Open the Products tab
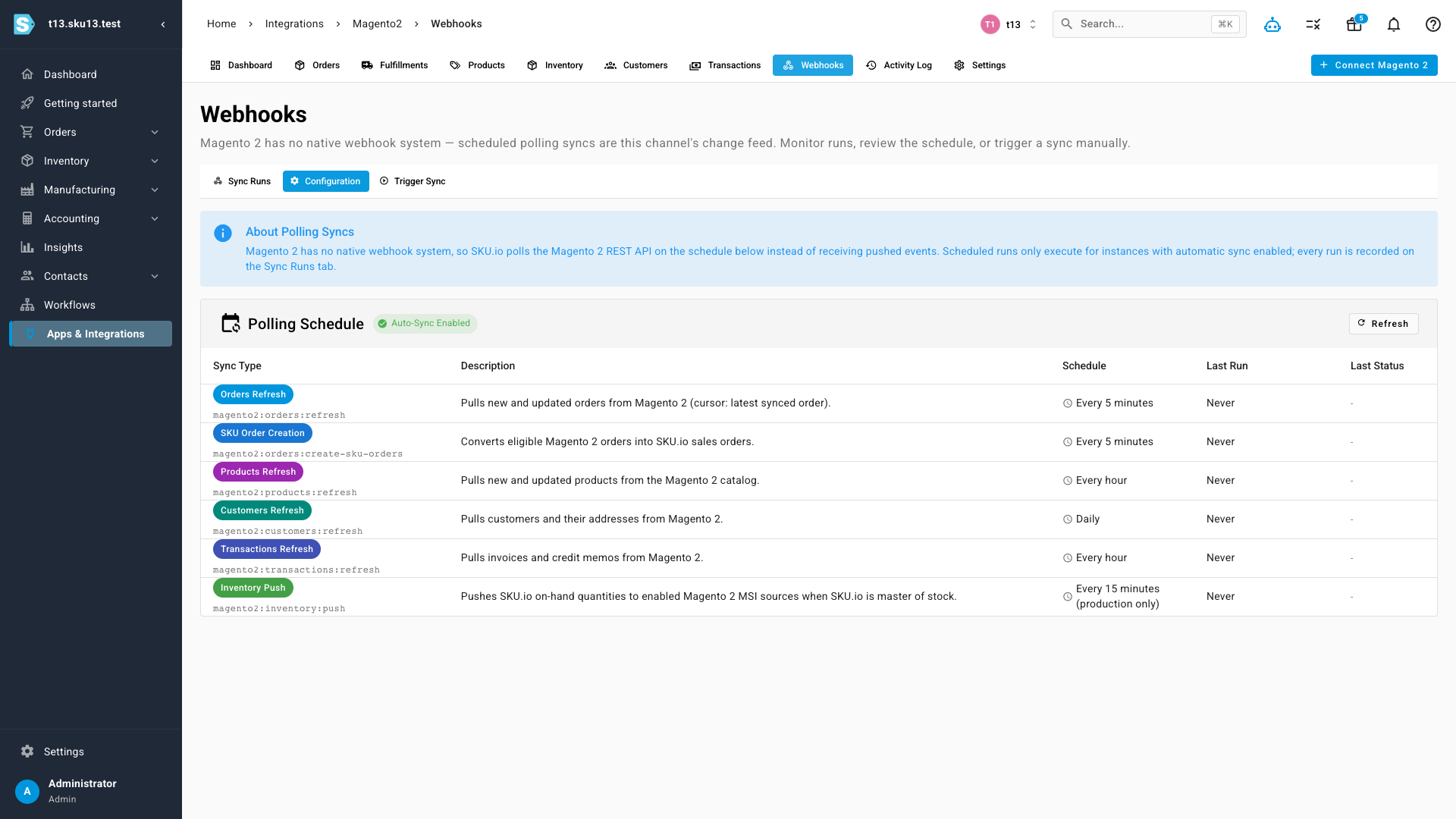This screenshot has width=1456, height=819. pos(477,65)
